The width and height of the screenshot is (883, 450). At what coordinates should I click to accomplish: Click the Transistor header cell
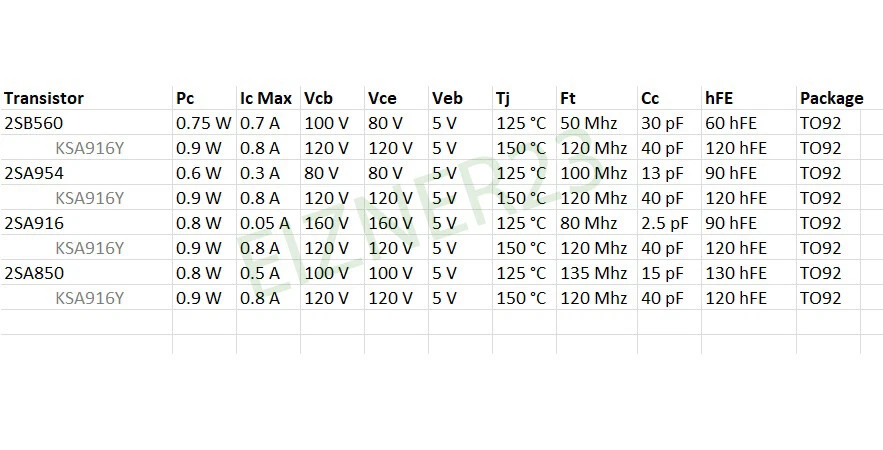tap(44, 98)
